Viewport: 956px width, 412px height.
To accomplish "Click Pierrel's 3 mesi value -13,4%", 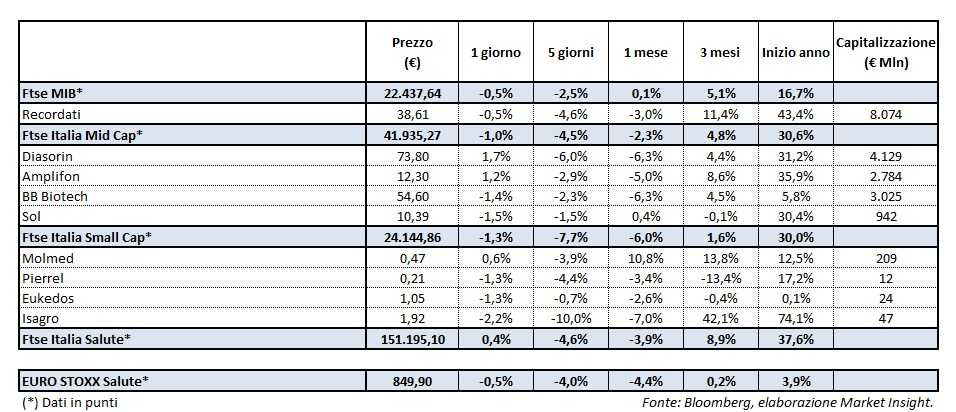I will (x=720, y=278).
